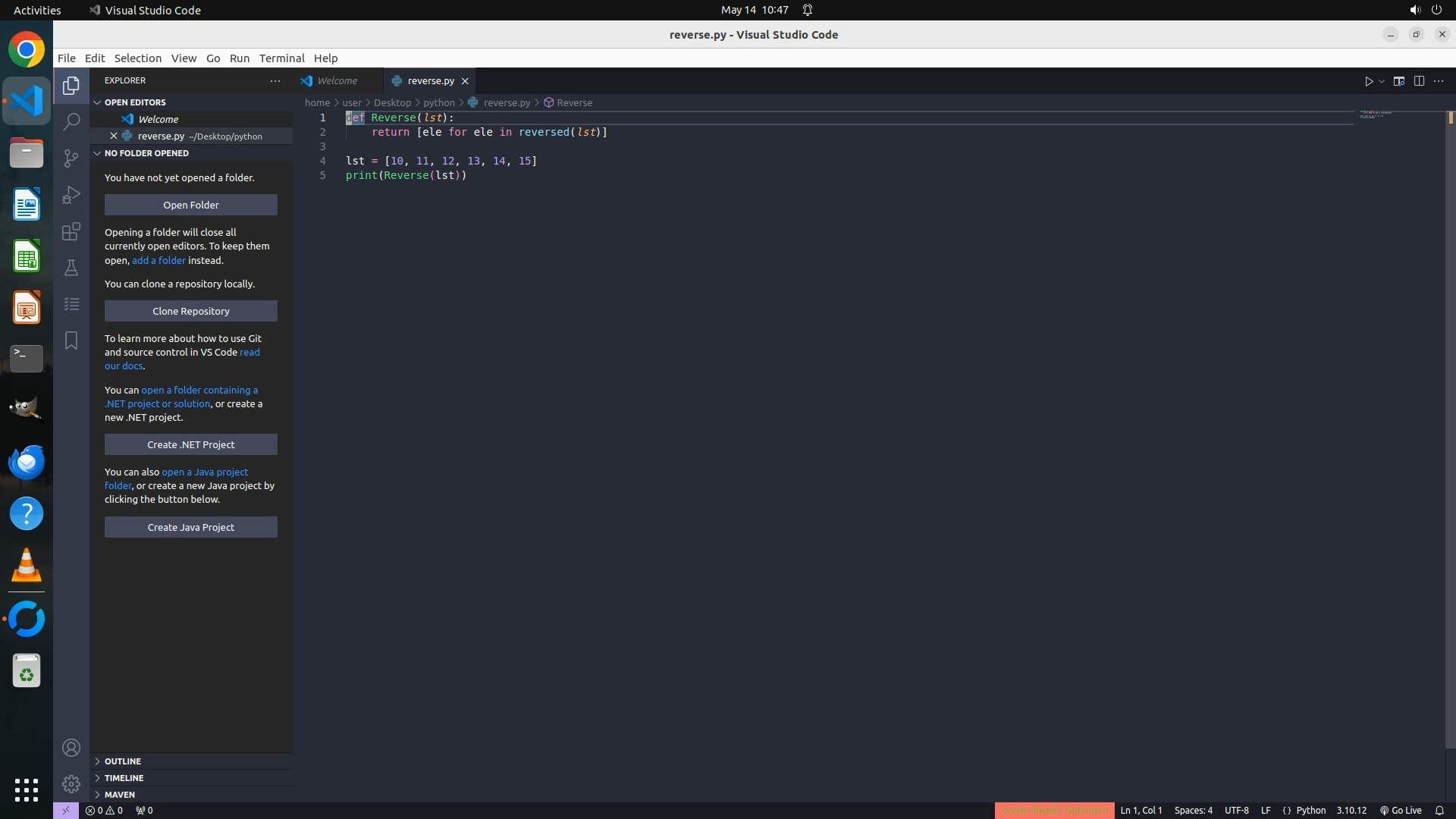Viewport: 1456px width, 819px height.
Task: Toggle Screen Reader Optimized status item
Action: (1054, 810)
